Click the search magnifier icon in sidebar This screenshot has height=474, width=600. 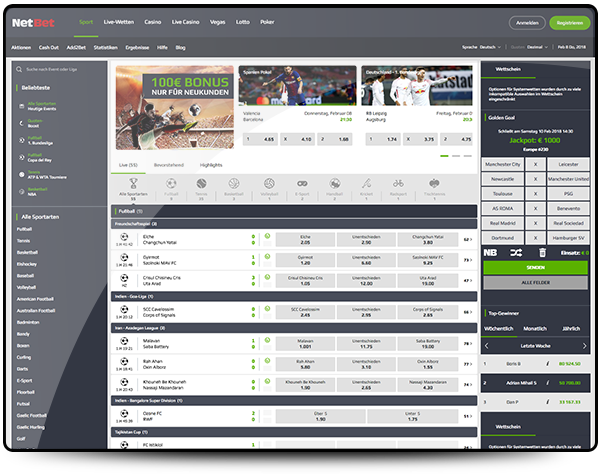pyautogui.click(x=19, y=69)
